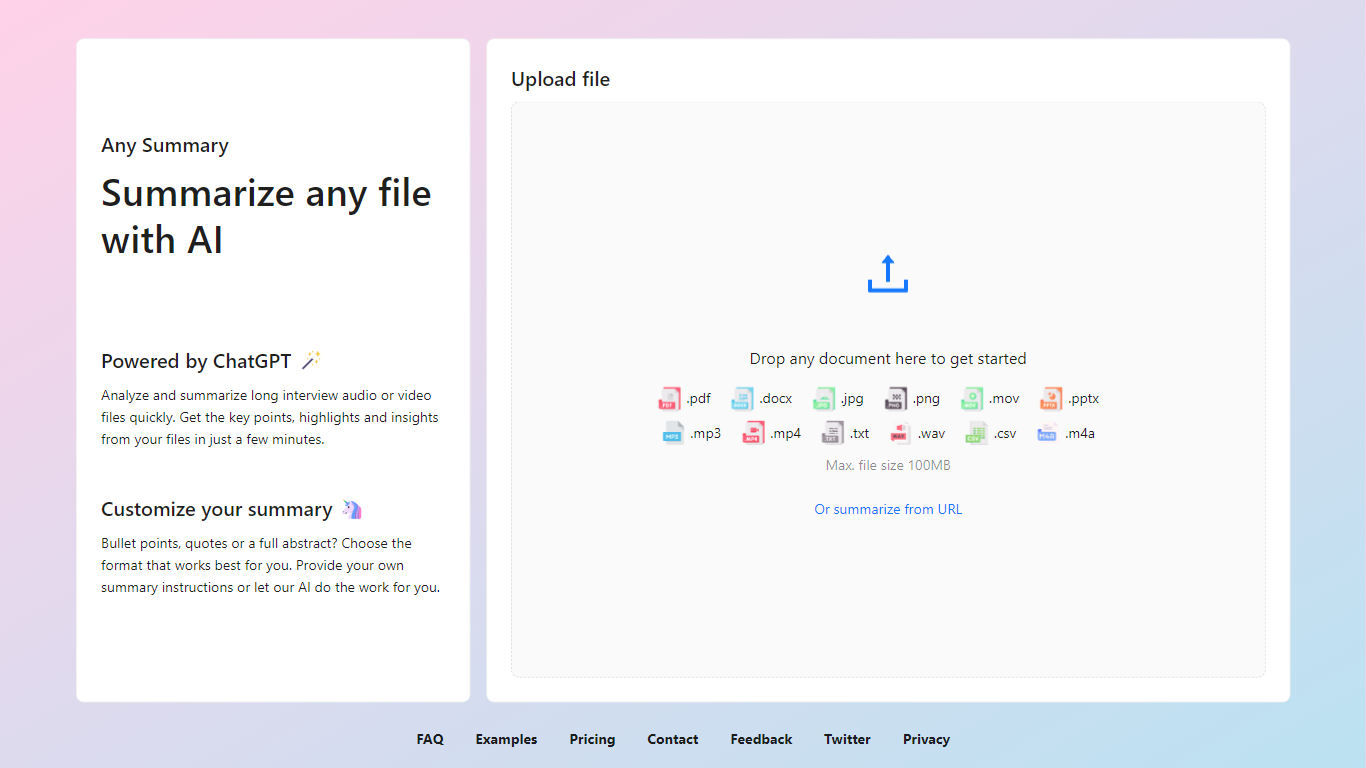Viewport: 1366px width, 768px height.
Task: Click 'Drop any document here' upload area text
Action: pos(888,359)
